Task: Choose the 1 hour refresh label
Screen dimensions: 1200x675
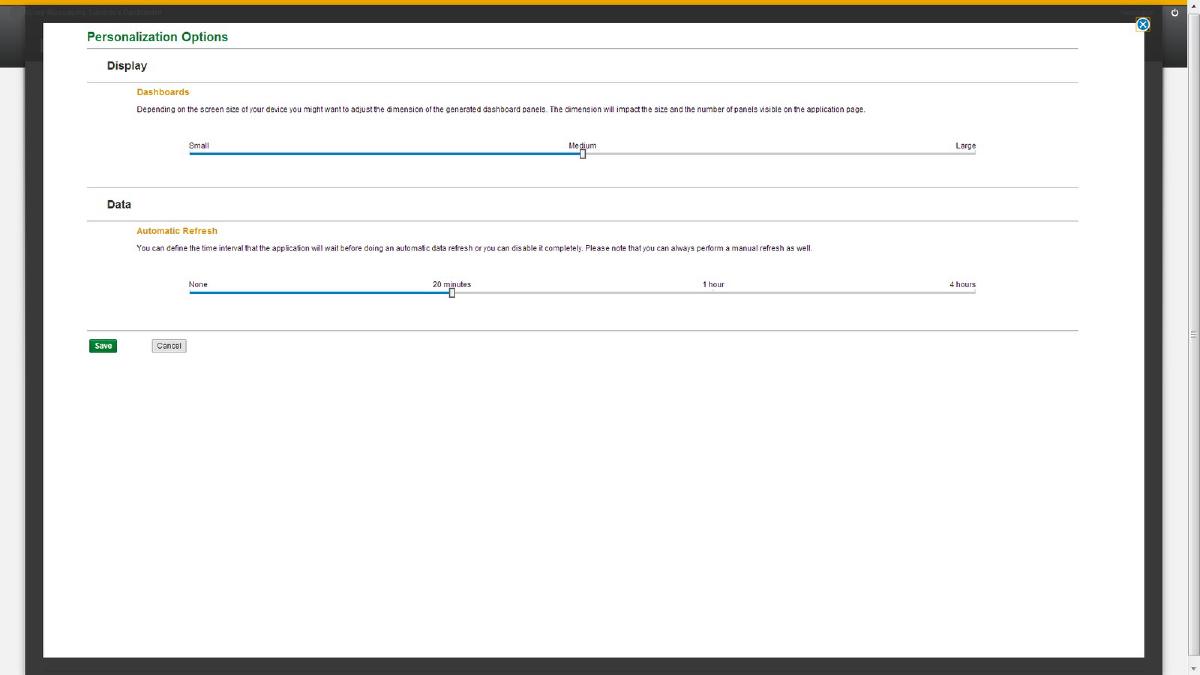Action: (x=713, y=285)
